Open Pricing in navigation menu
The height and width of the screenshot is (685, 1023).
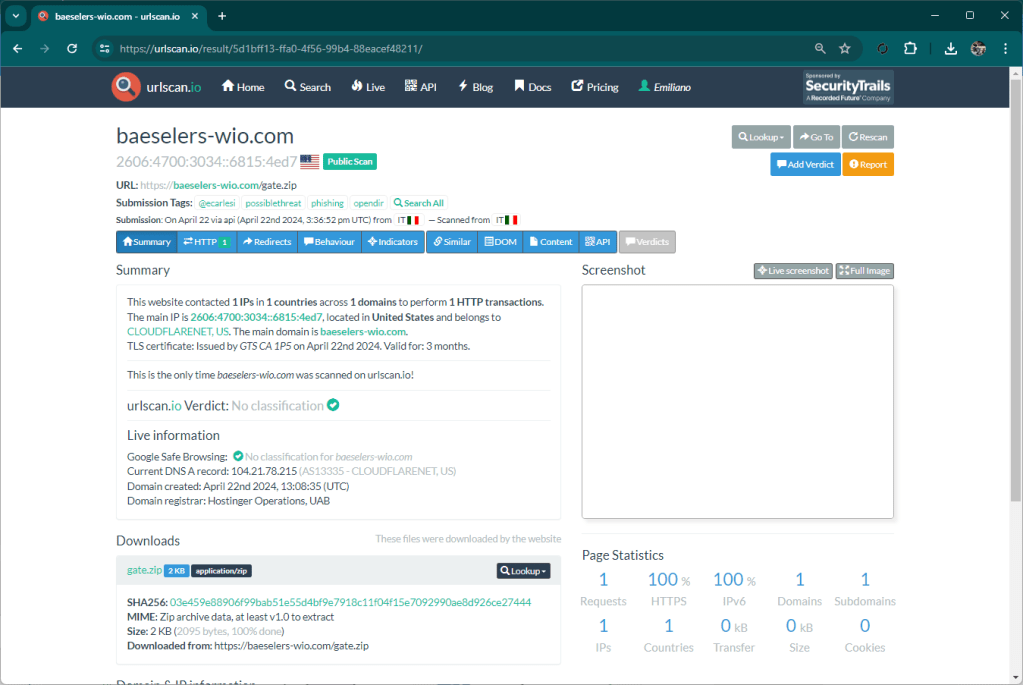[x=594, y=87]
